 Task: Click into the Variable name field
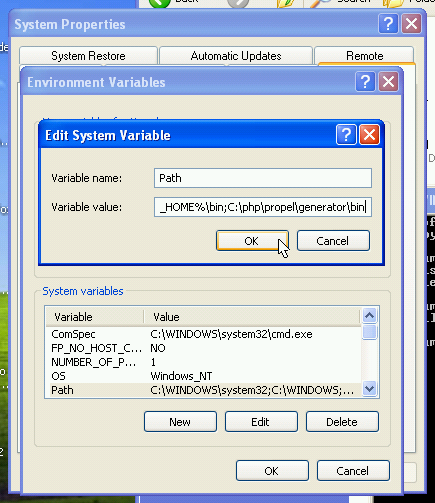[263, 178]
